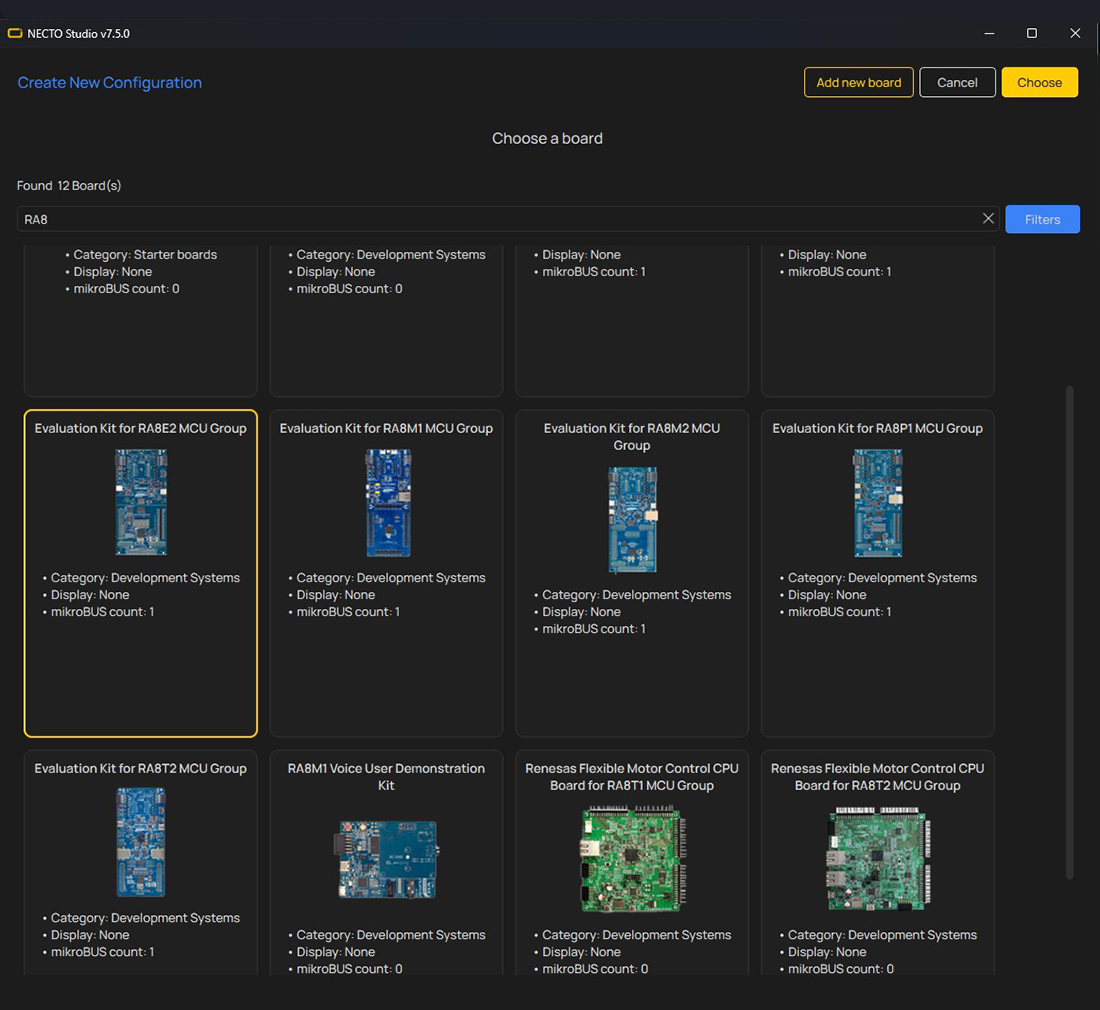
Task: Click Category: Development Systems under RA8M2 kit
Action: (x=636, y=595)
